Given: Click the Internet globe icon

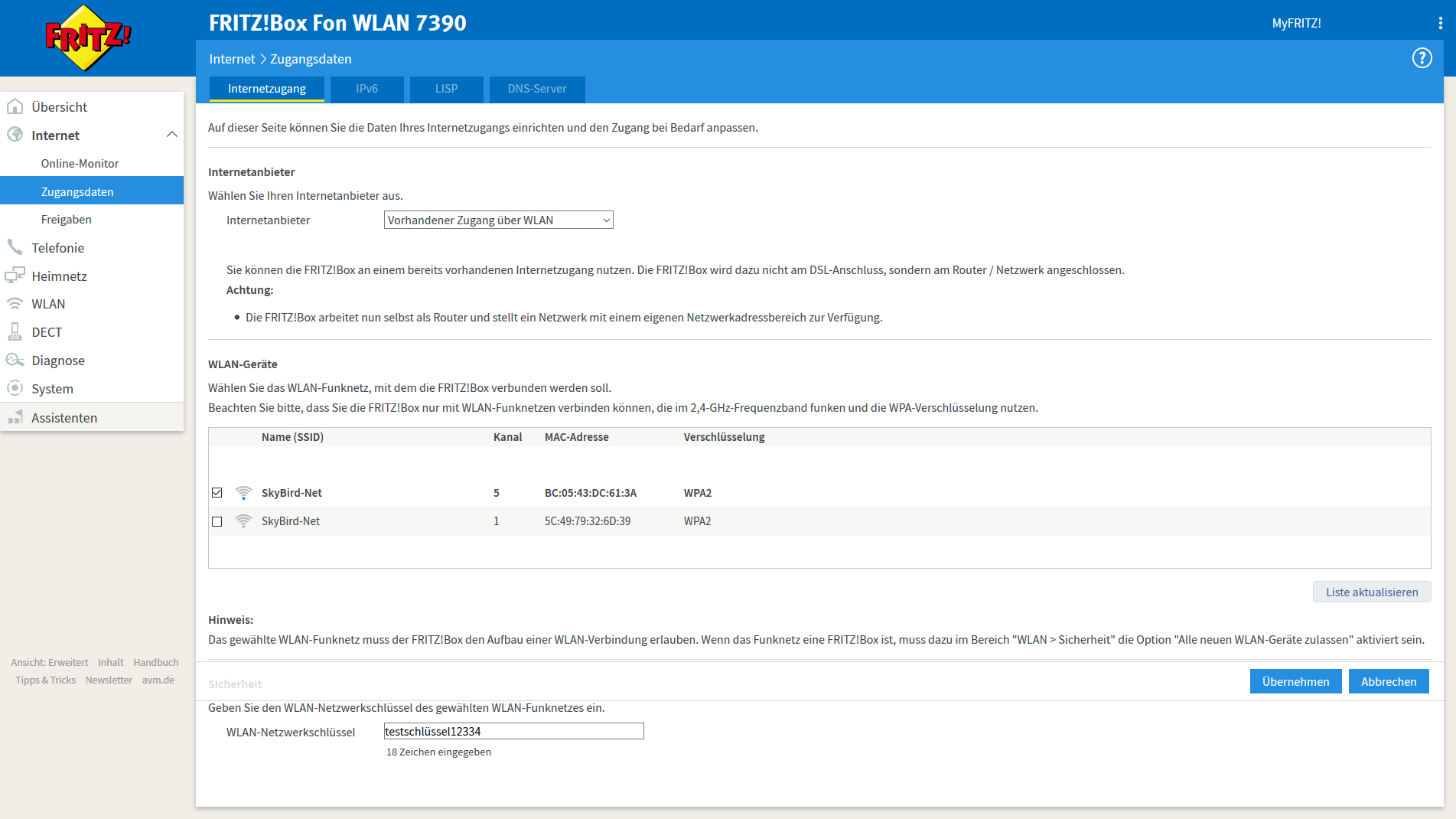Looking at the screenshot, I should point(15,135).
